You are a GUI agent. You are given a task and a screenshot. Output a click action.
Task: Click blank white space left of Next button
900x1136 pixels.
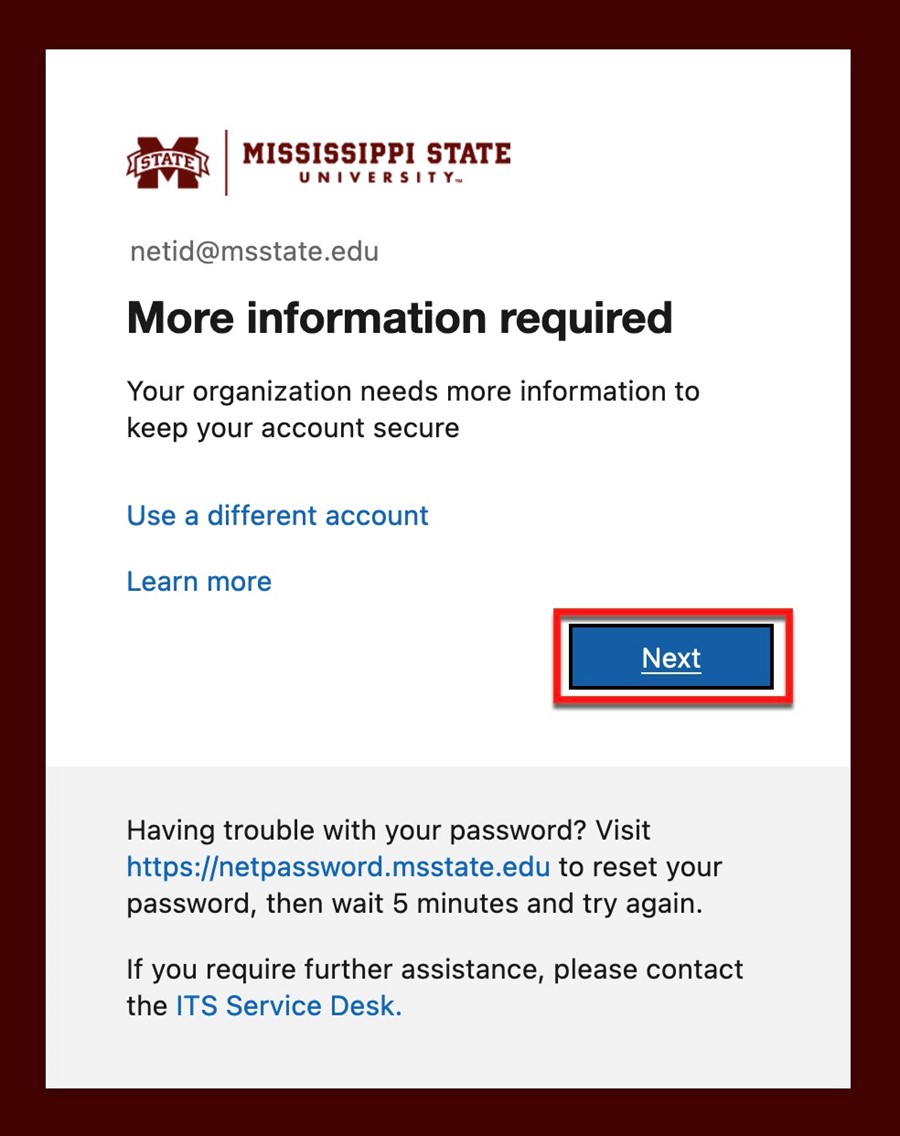point(304,659)
